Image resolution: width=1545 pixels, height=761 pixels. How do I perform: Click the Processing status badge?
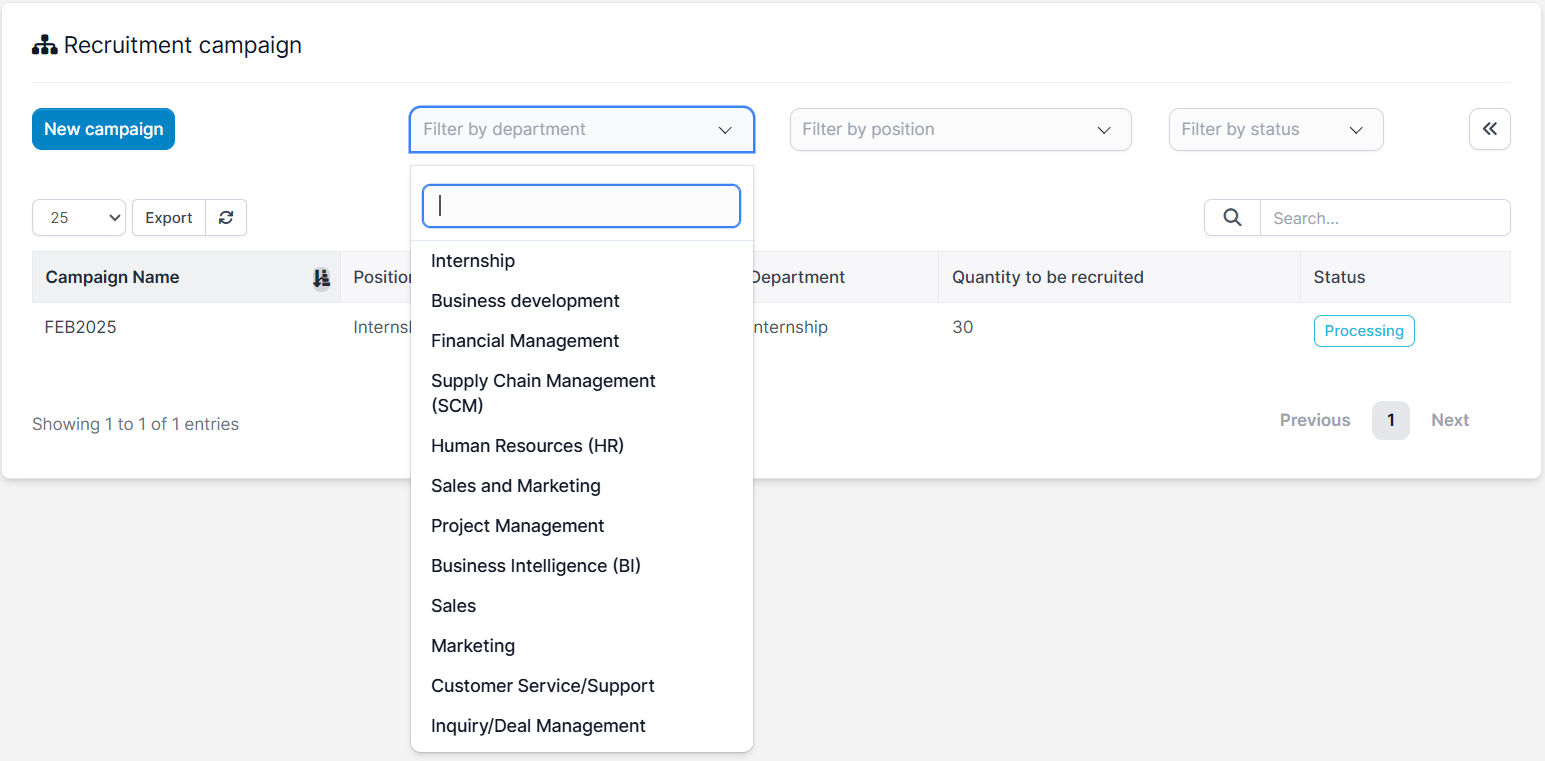[1363, 331]
